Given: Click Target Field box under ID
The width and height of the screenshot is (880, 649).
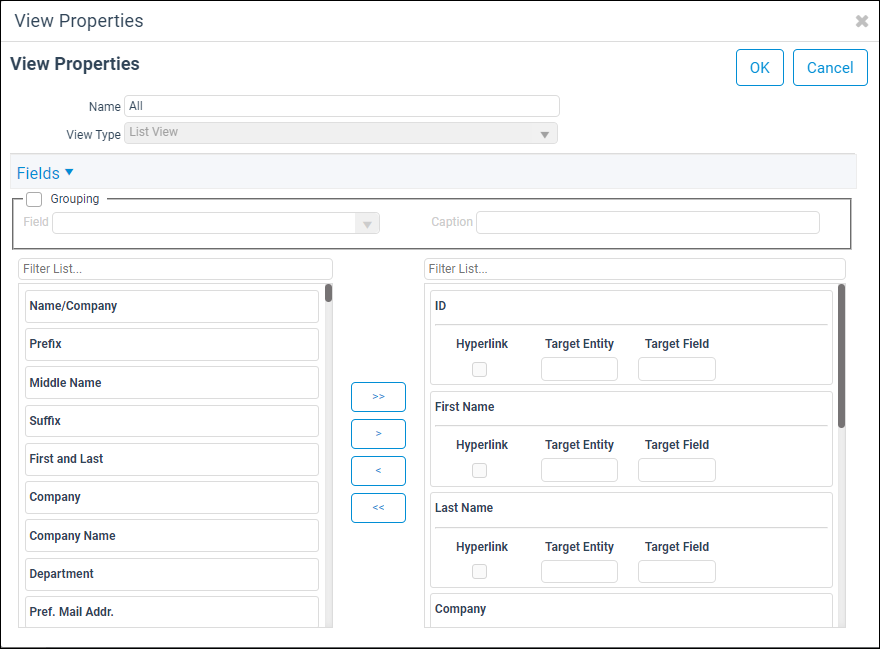Looking at the screenshot, I should pos(677,369).
